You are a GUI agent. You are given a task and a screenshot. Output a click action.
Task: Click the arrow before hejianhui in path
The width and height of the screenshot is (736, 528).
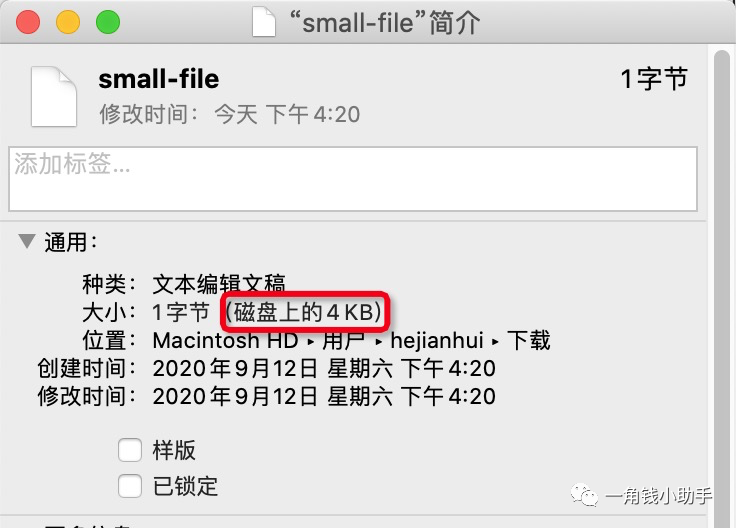pyautogui.click(x=379, y=342)
